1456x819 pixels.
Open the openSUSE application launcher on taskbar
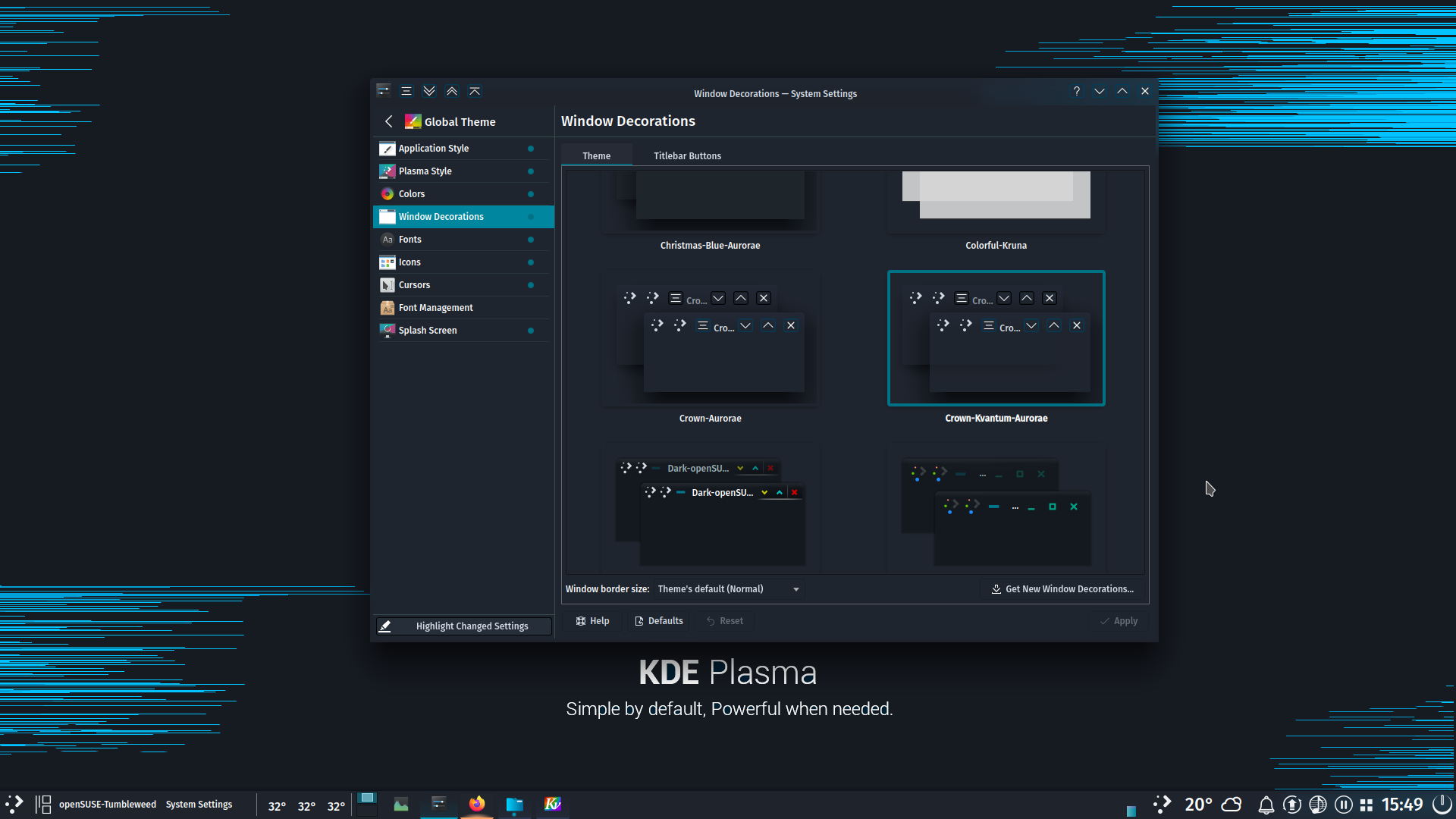click(x=14, y=805)
